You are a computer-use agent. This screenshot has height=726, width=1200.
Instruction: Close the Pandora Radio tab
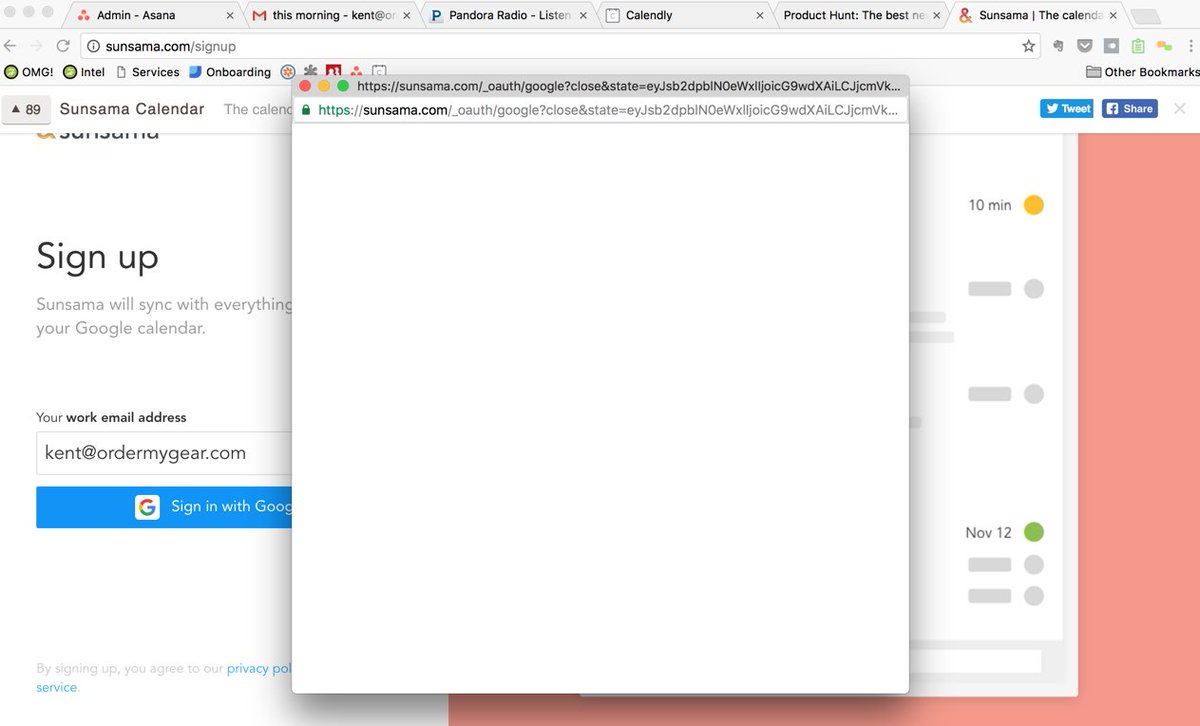click(x=583, y=16)
